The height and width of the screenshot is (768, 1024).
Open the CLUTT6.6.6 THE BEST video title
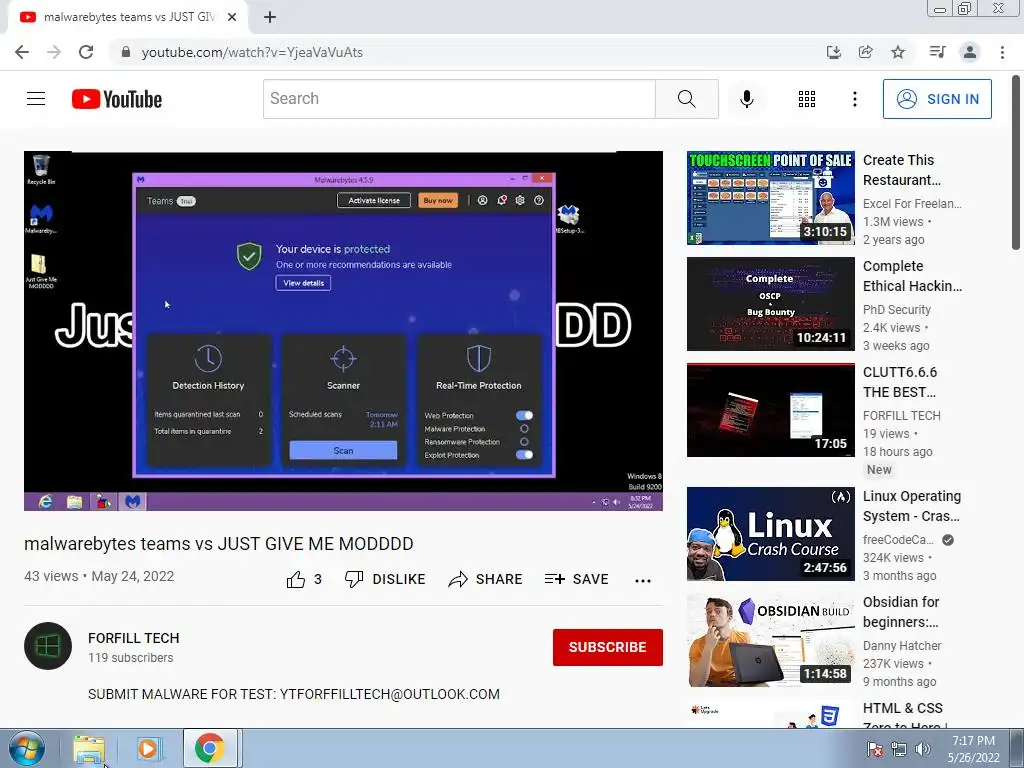900,382
